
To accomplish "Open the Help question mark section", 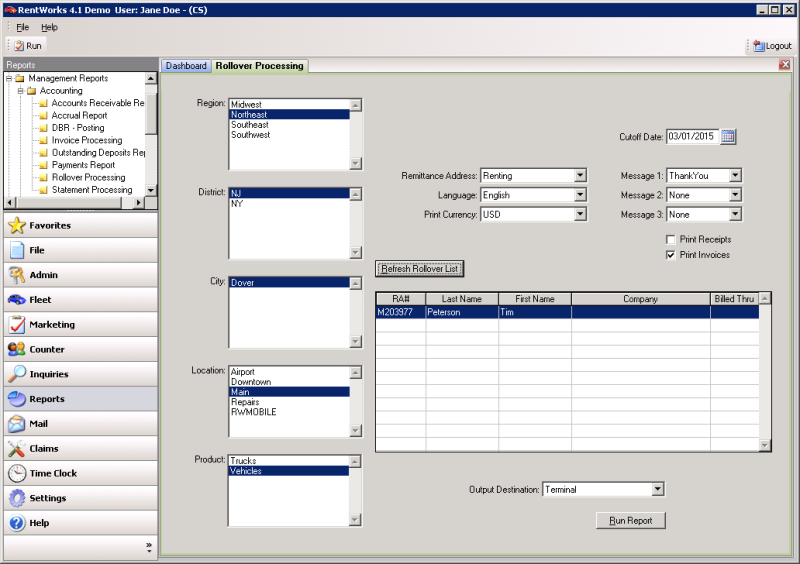I will (x=81, y=523).
